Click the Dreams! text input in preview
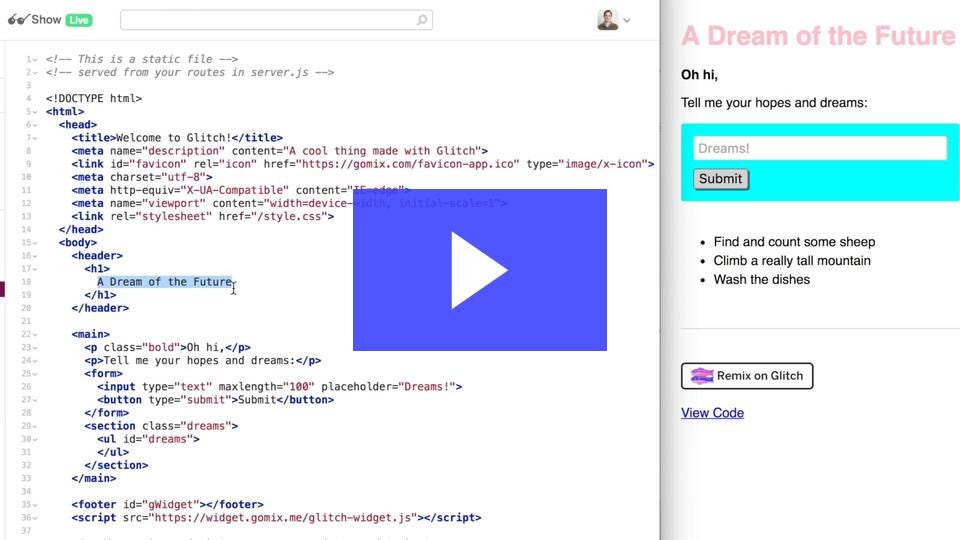 point(820,148)
